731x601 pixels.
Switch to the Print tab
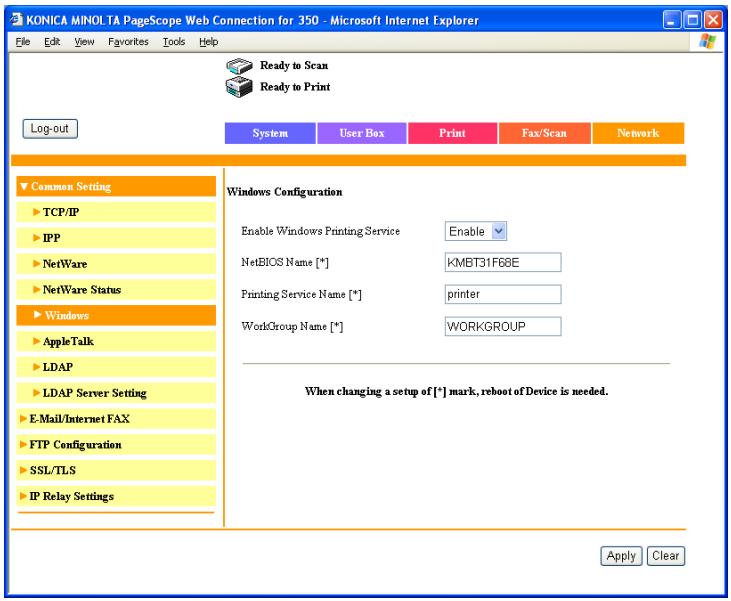[452, 133]
